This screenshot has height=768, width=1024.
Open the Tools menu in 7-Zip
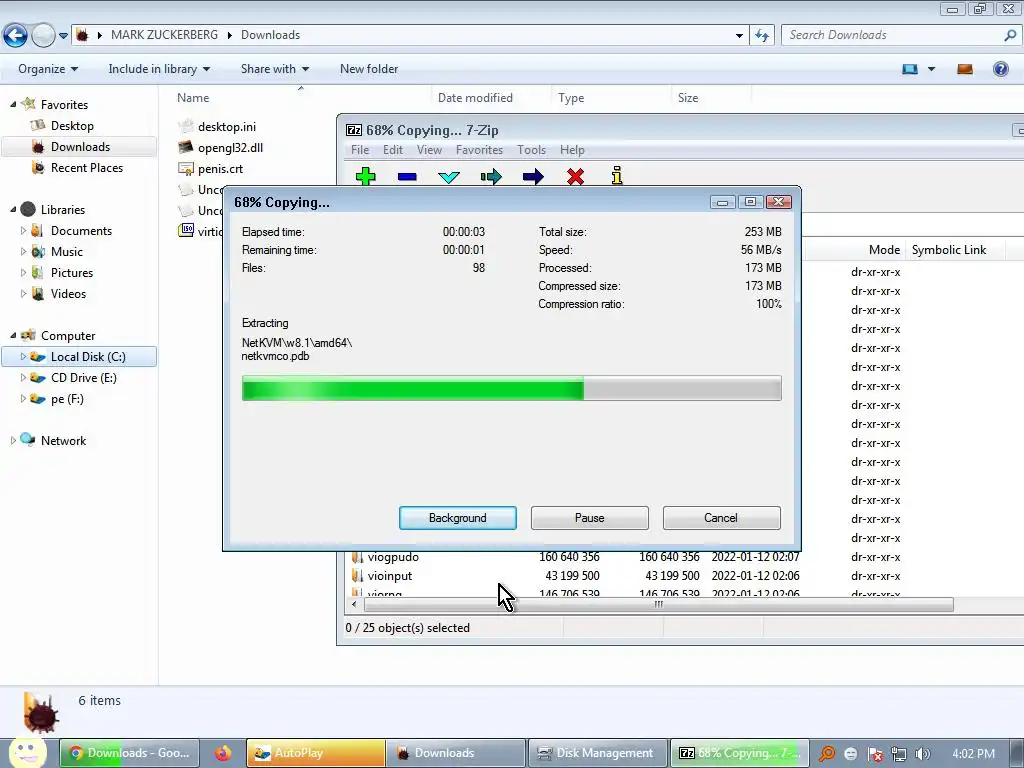[531, 150]
